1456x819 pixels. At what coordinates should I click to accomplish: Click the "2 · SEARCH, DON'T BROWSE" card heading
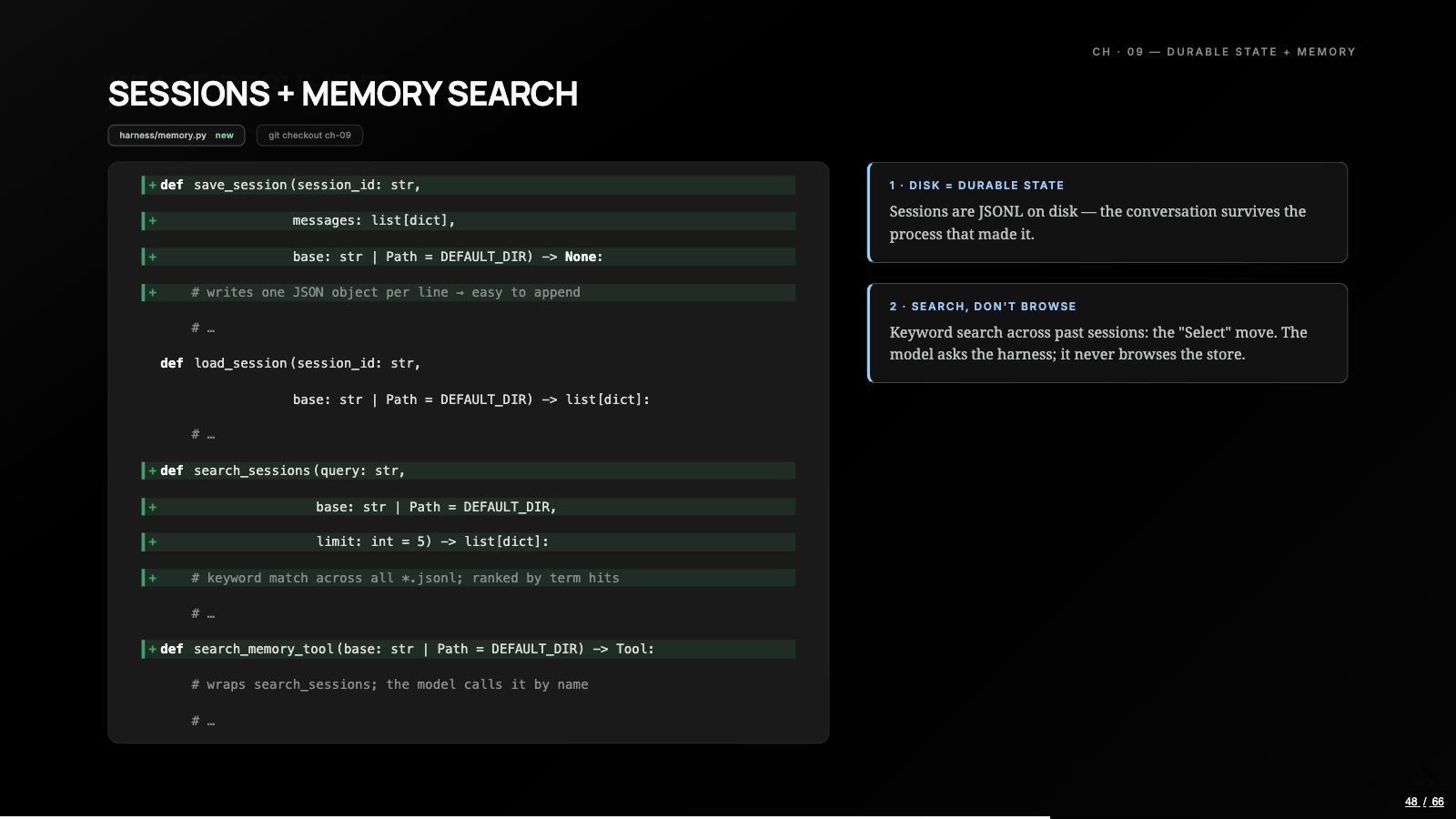click(x=983, y=307)
